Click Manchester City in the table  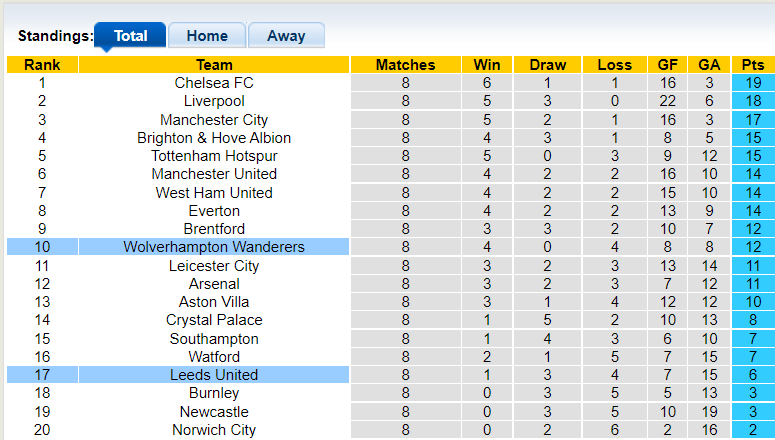coord(214,120)
